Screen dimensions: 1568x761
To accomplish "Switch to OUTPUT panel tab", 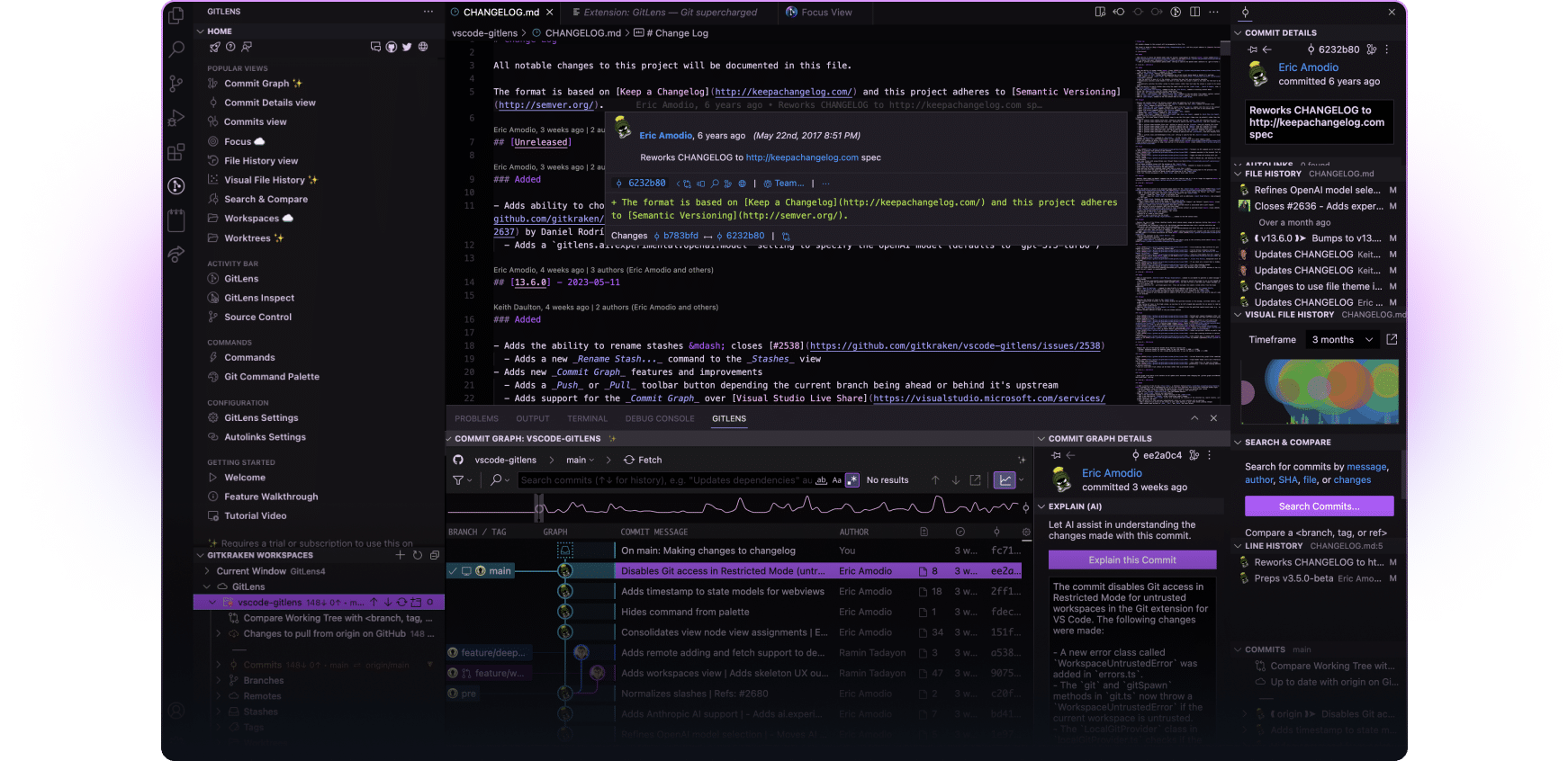I will 533,418.
